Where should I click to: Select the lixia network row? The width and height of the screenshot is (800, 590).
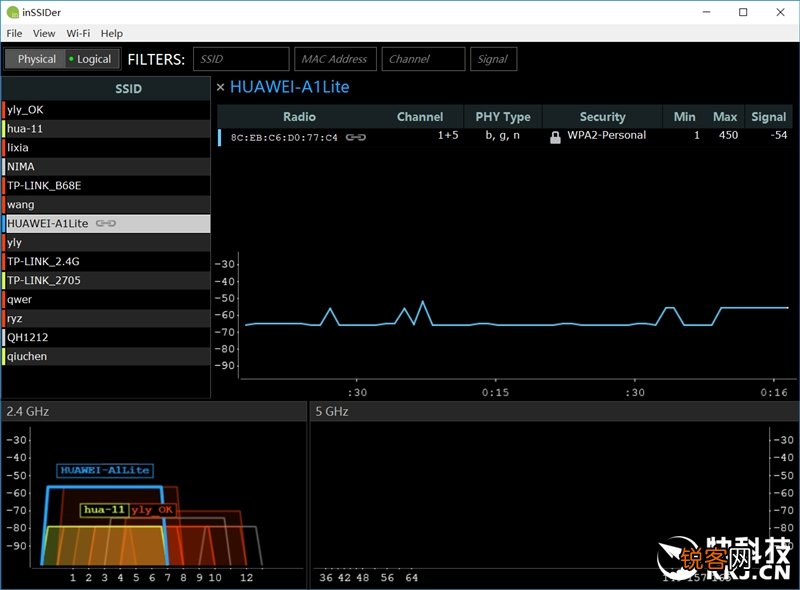(x=106, y=148)
